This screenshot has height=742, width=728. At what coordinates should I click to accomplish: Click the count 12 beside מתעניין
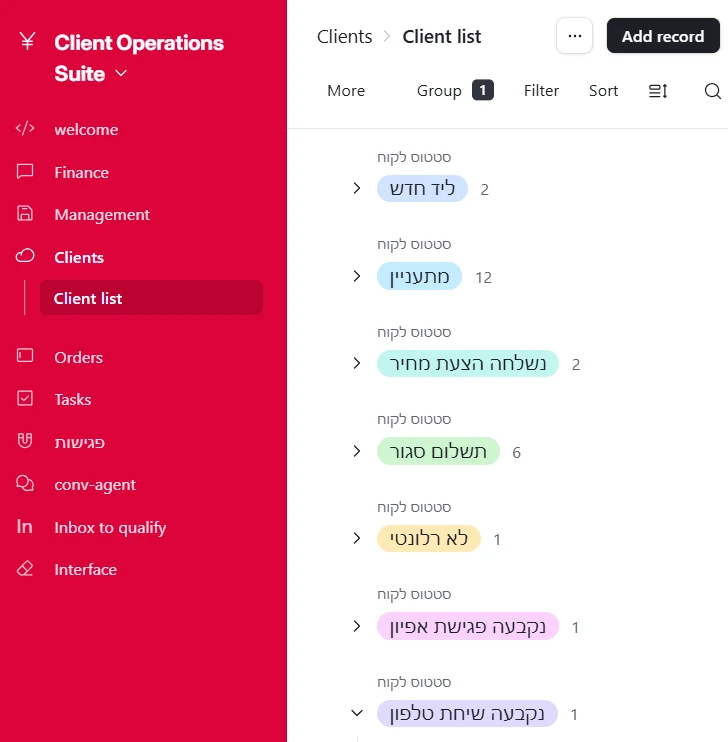483,277
